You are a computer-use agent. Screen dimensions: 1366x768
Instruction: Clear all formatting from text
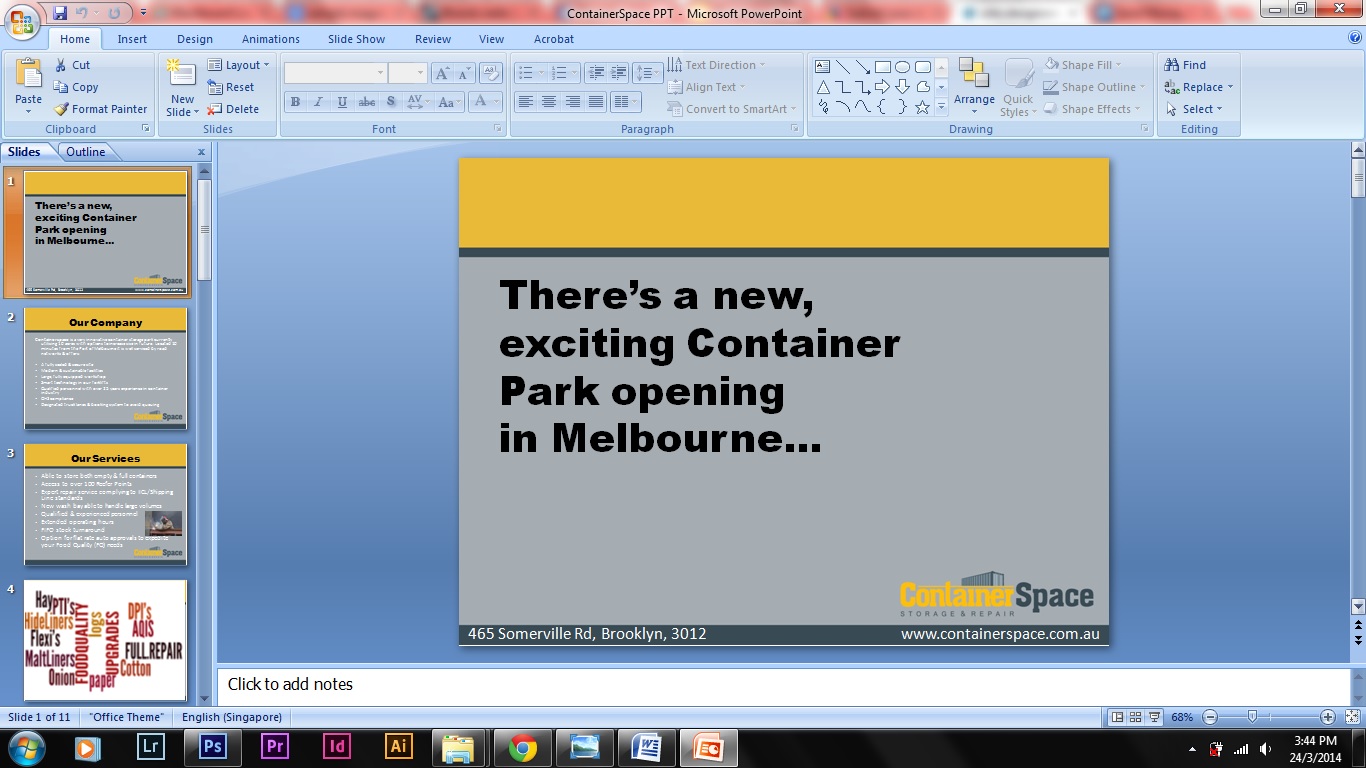point(490,73)
